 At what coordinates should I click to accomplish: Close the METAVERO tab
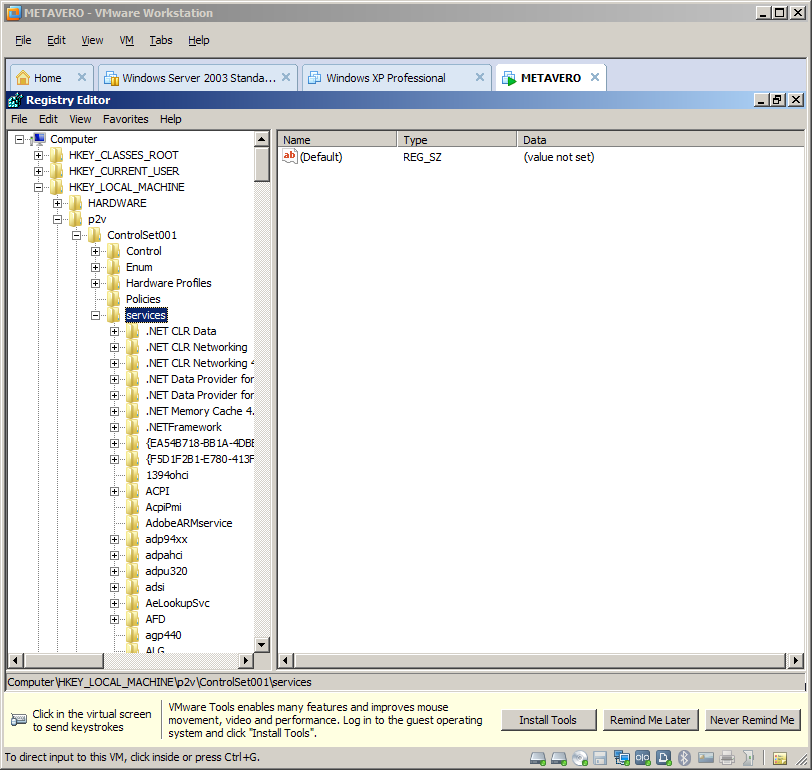(x=595, y=77)
